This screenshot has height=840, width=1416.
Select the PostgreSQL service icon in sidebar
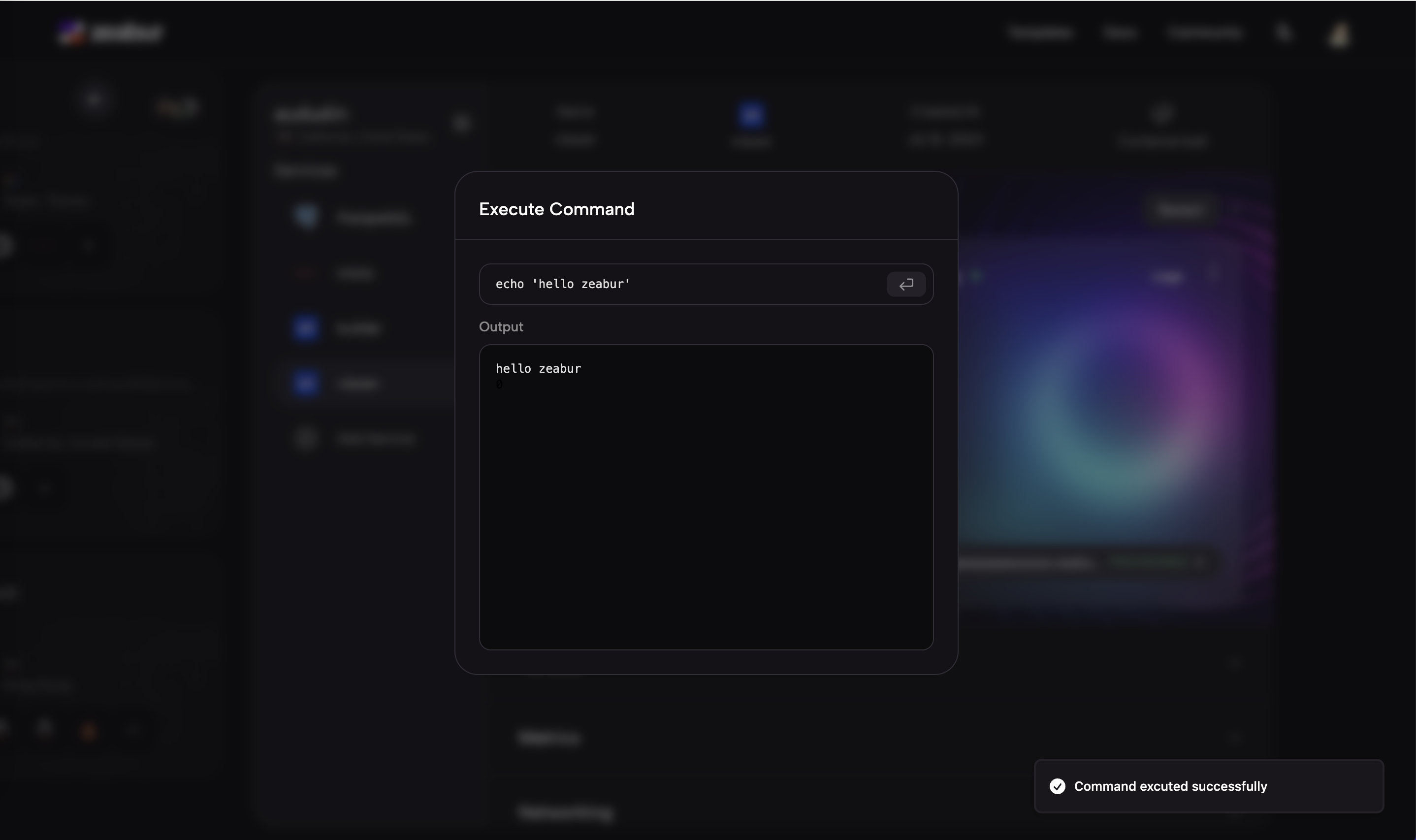pos(306,217)
